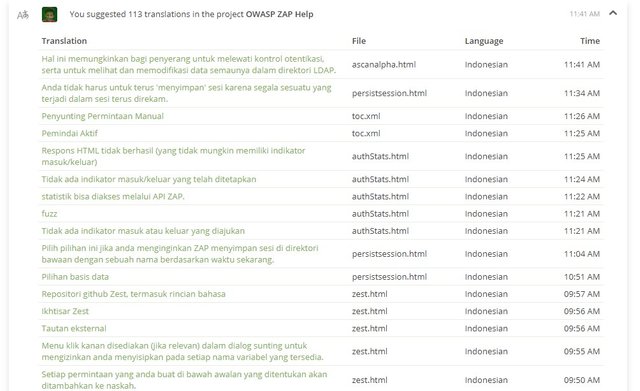Select 'authStats.html' in the 11:22 AM row
640x391 pixels.
click(x=380, y=196)
